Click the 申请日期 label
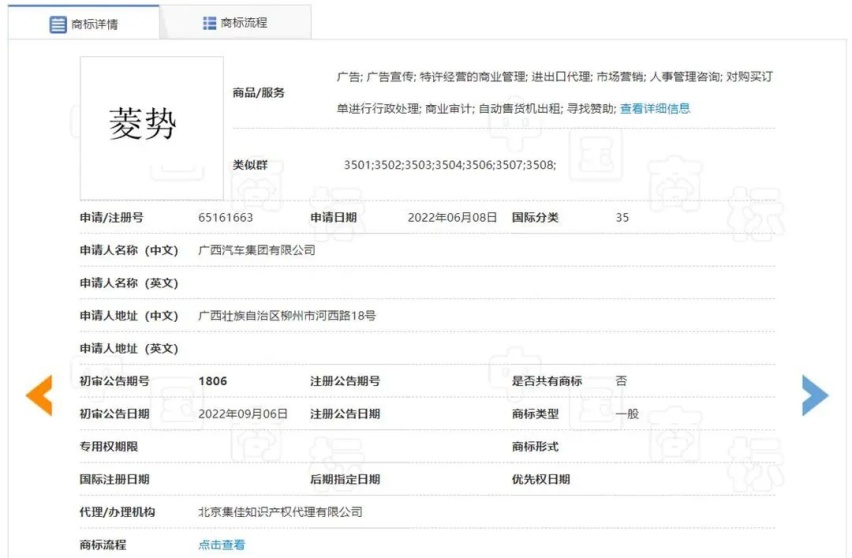This screenshot has width=852, height=558. click(x=333, y=217)
